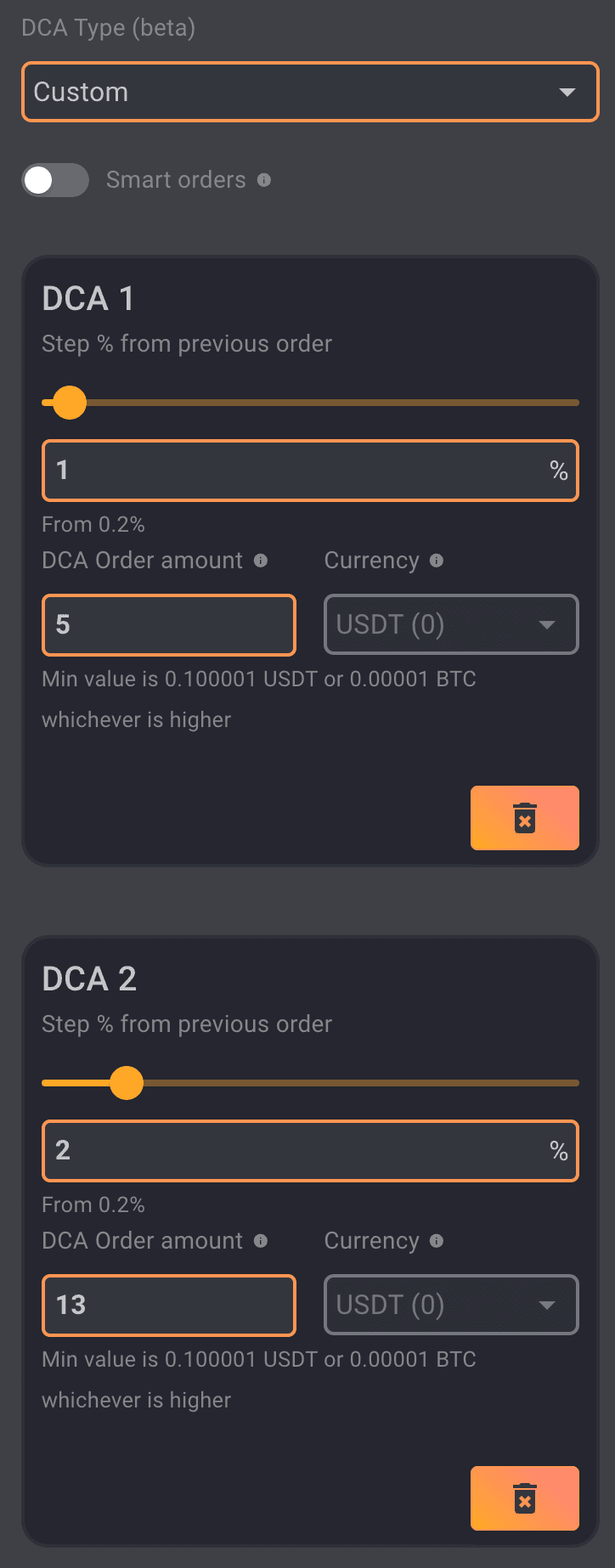The image size is (615, 1568).
Task: Click the DCA 1 step slider handle
Action: point(70,403)
